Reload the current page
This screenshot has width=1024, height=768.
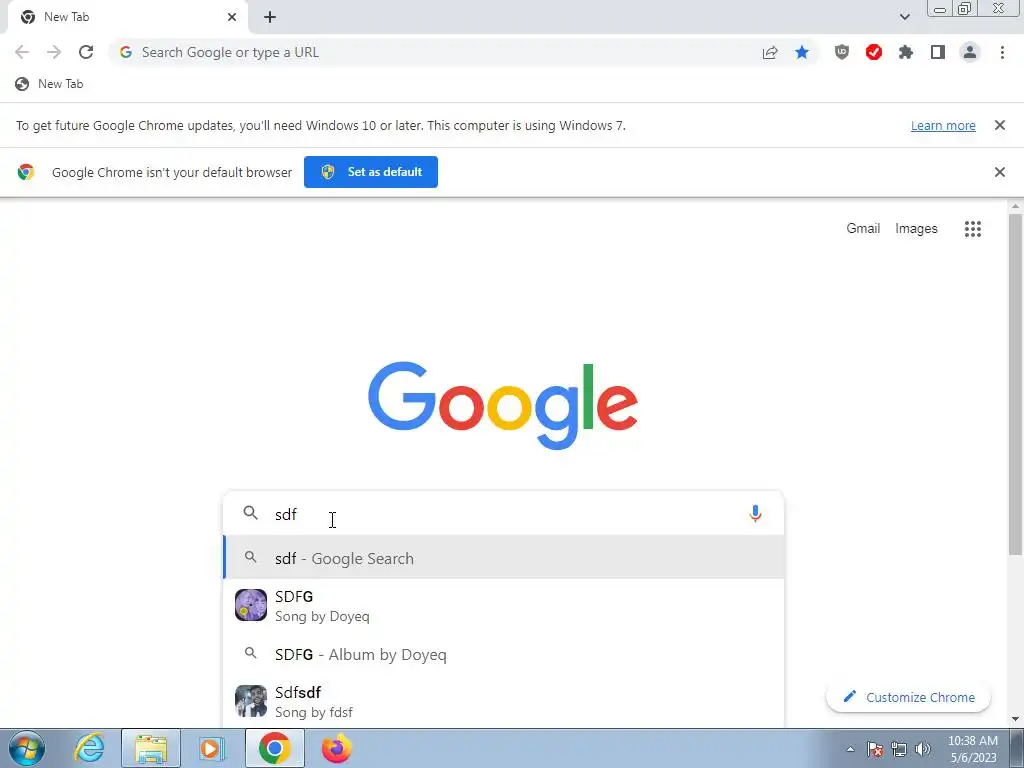tap(86, 52)
